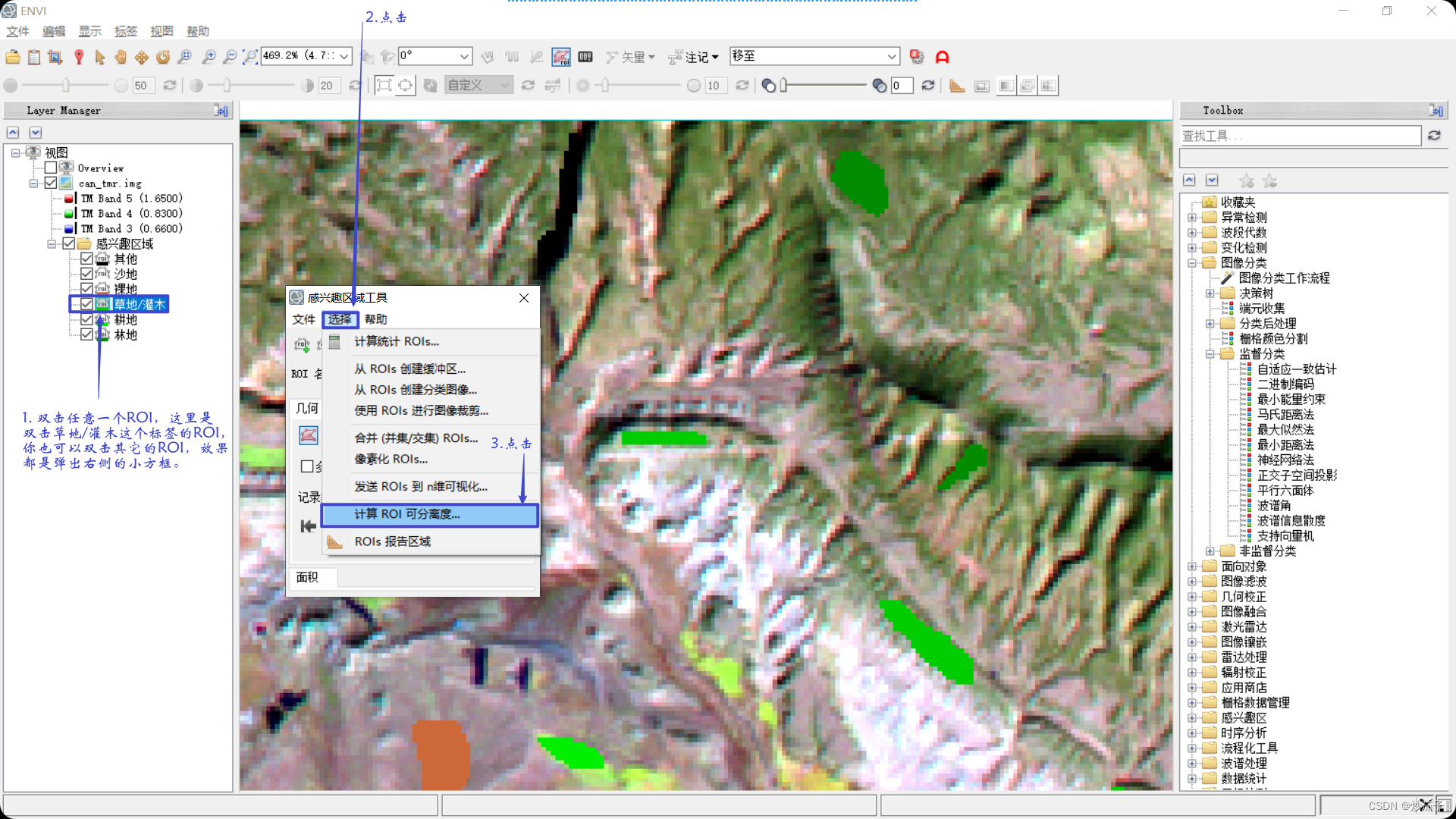Activate the ROI tool in toolbar

[x=561, y=57]
